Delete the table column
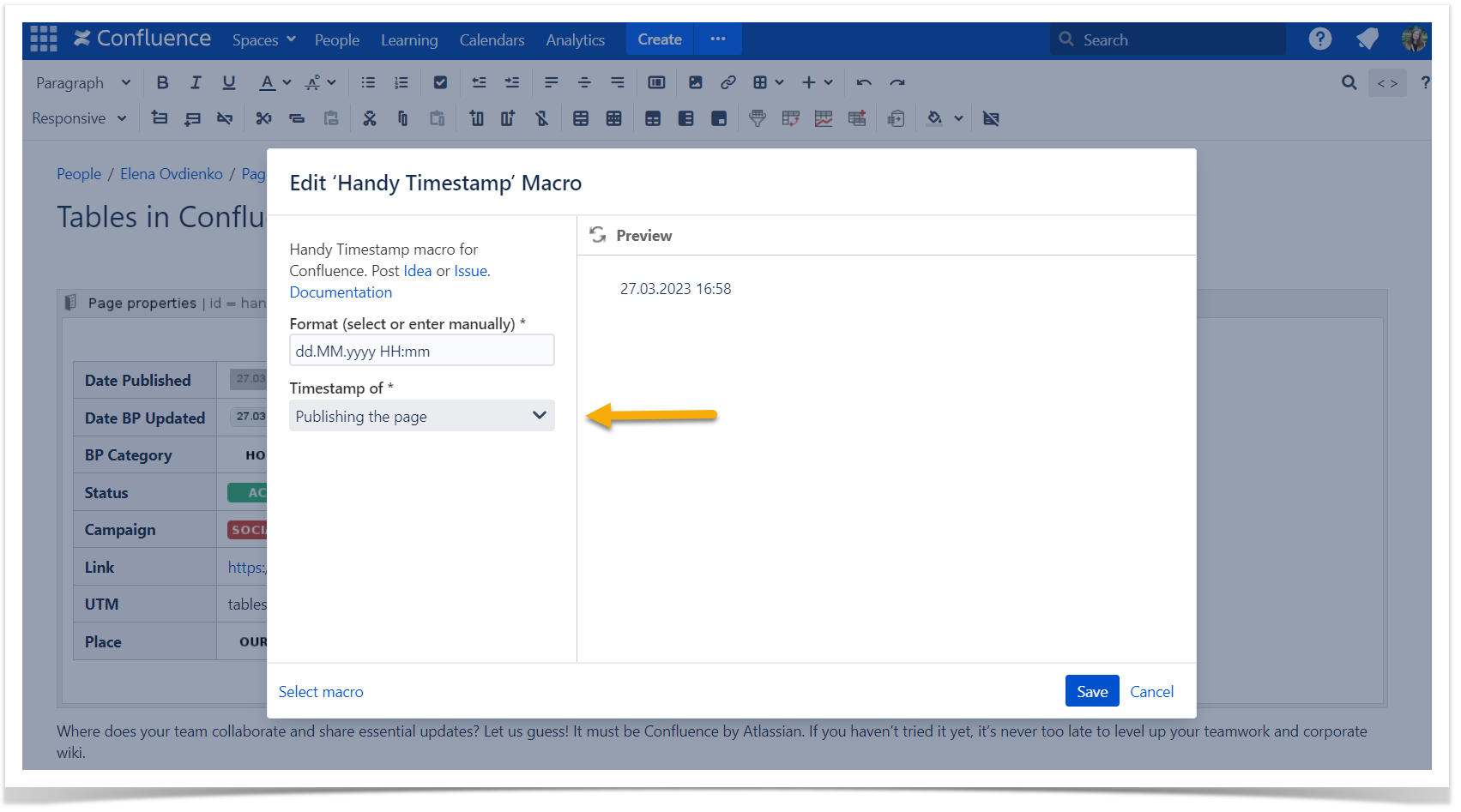Viewport: 1461px width, 812px height. tap(541, 118)
